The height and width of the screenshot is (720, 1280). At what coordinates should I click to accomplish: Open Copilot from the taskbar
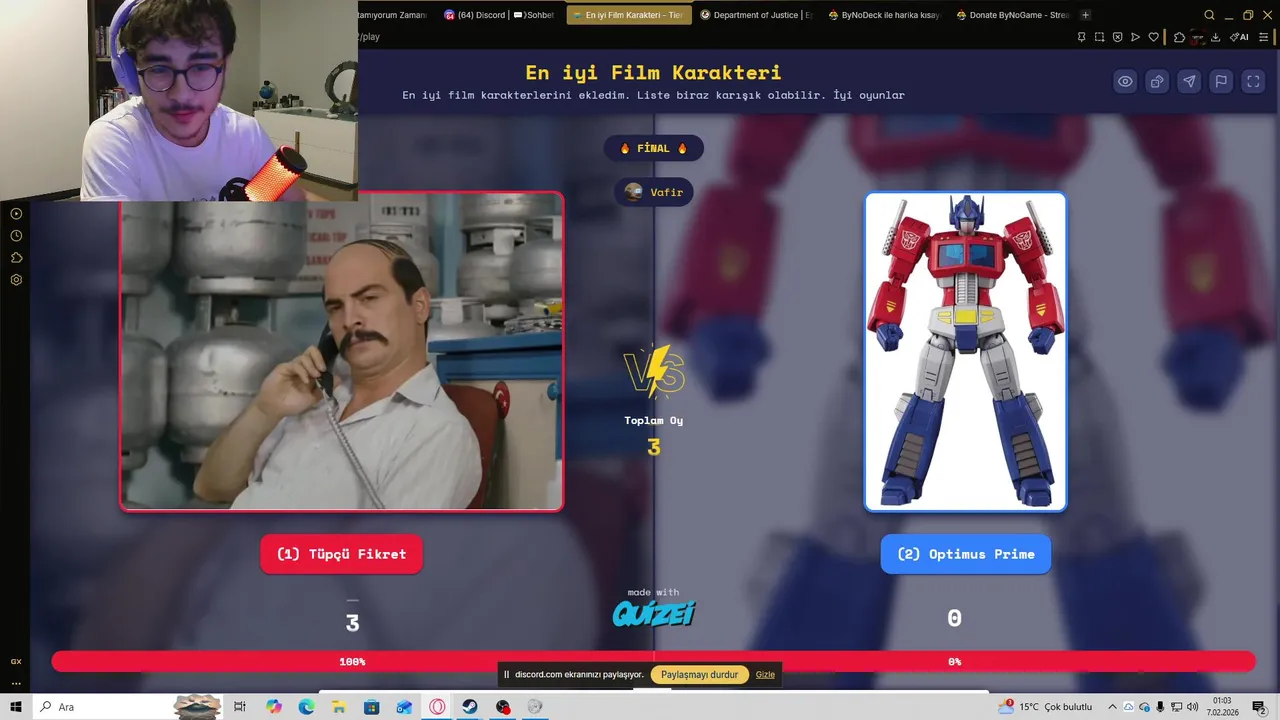click(x=274, y=707)
